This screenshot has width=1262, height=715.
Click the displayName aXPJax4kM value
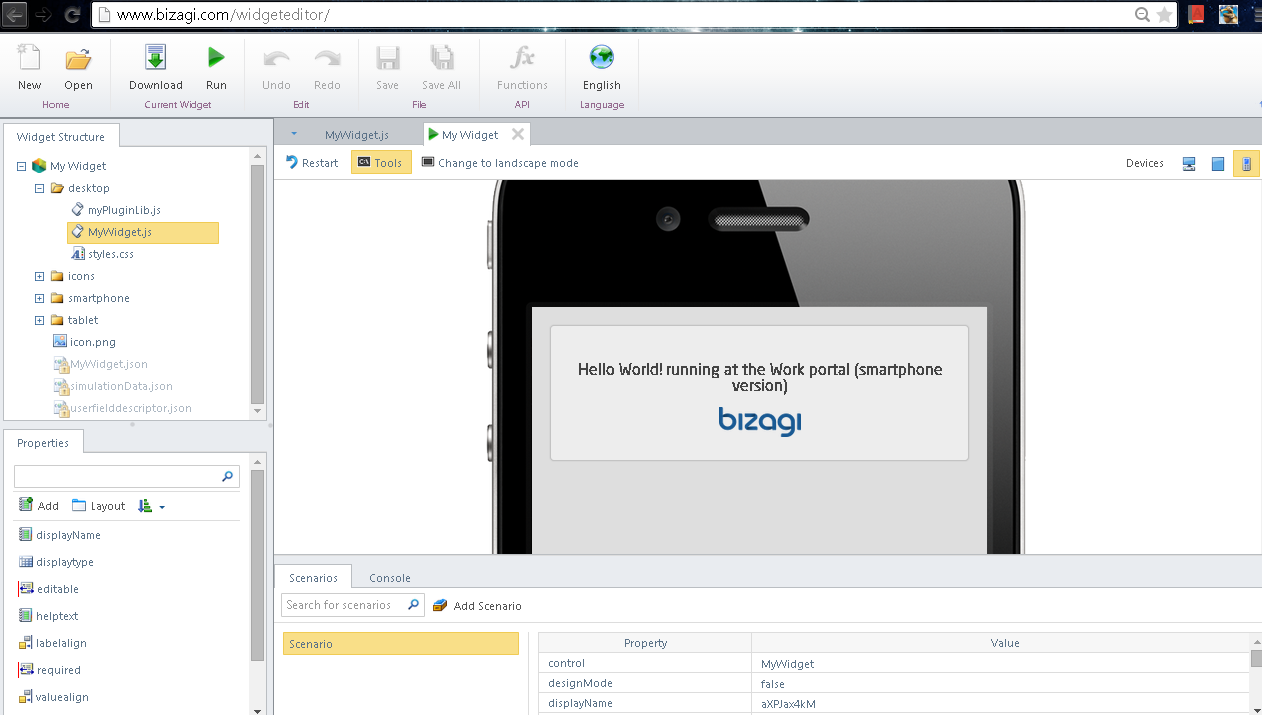(x=1000, y=704)
